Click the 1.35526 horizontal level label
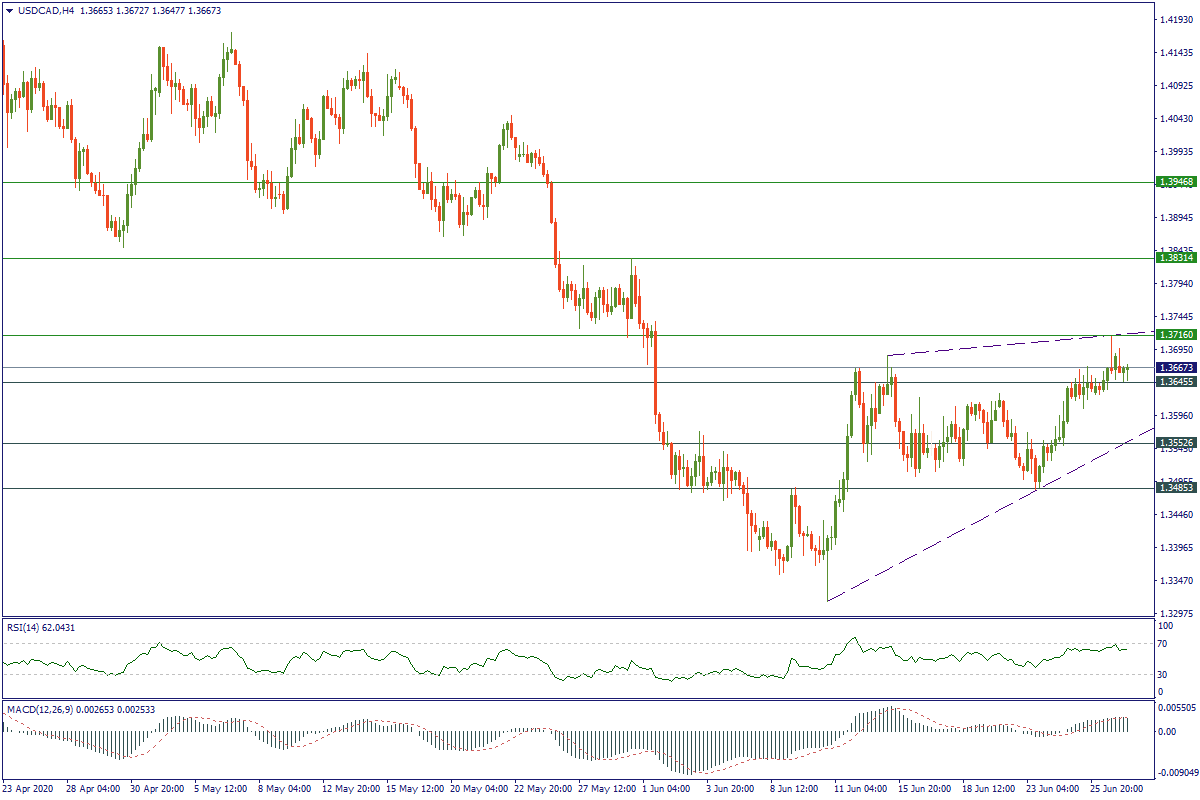1200x800 pixels. [x=1176, y=443]
